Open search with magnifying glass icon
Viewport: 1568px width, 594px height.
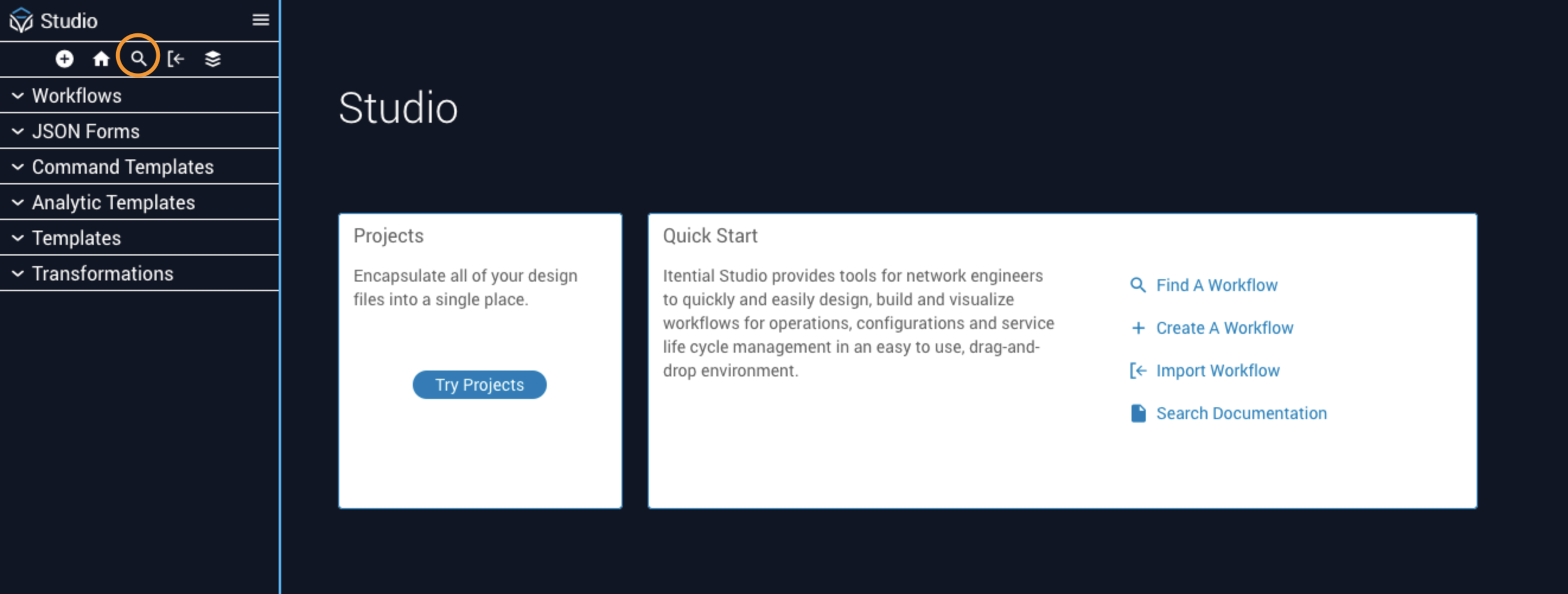pyautogui.click(x=138, y=59)
